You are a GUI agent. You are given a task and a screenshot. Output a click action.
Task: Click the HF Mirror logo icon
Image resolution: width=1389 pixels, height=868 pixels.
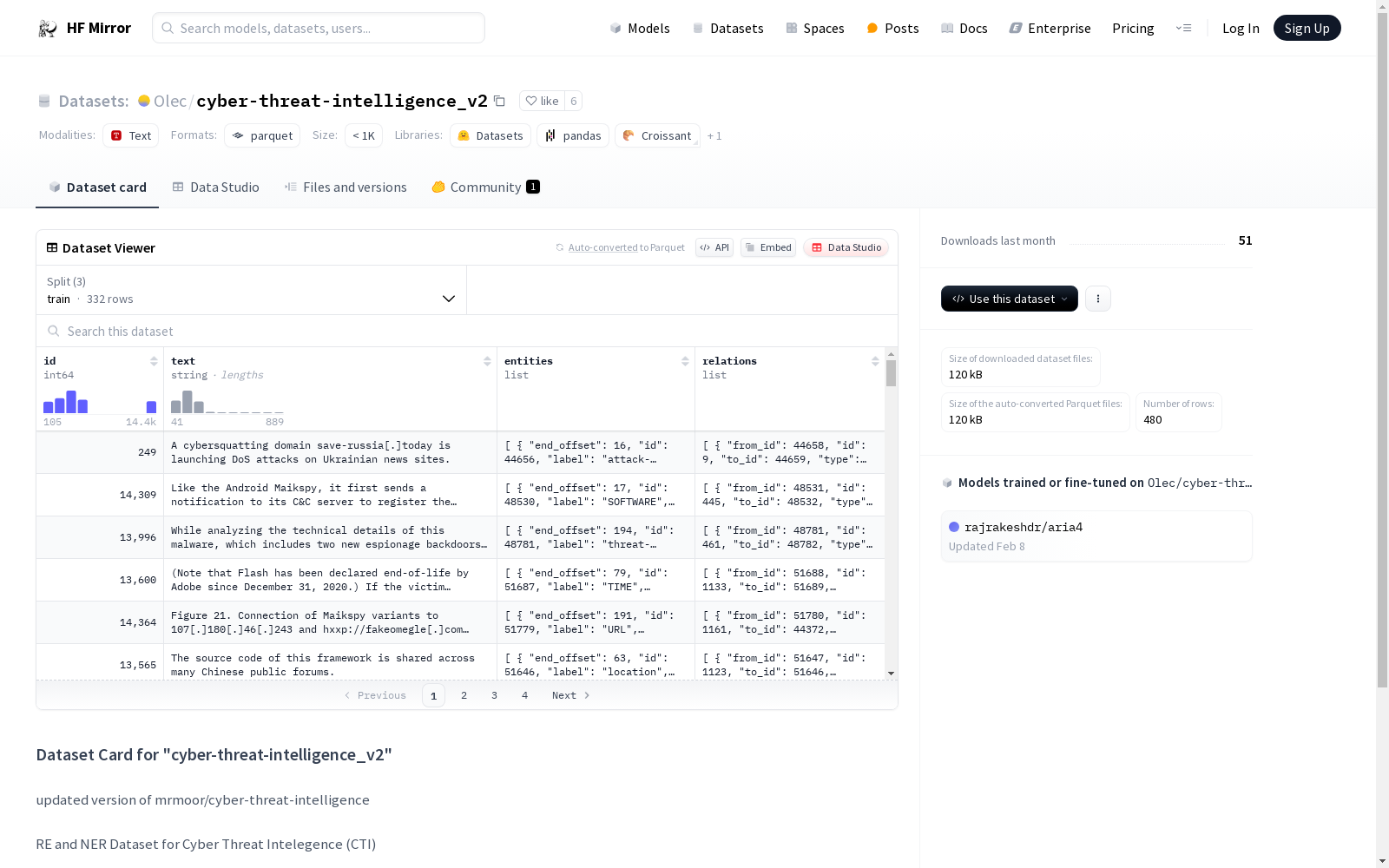coord(48,29)
